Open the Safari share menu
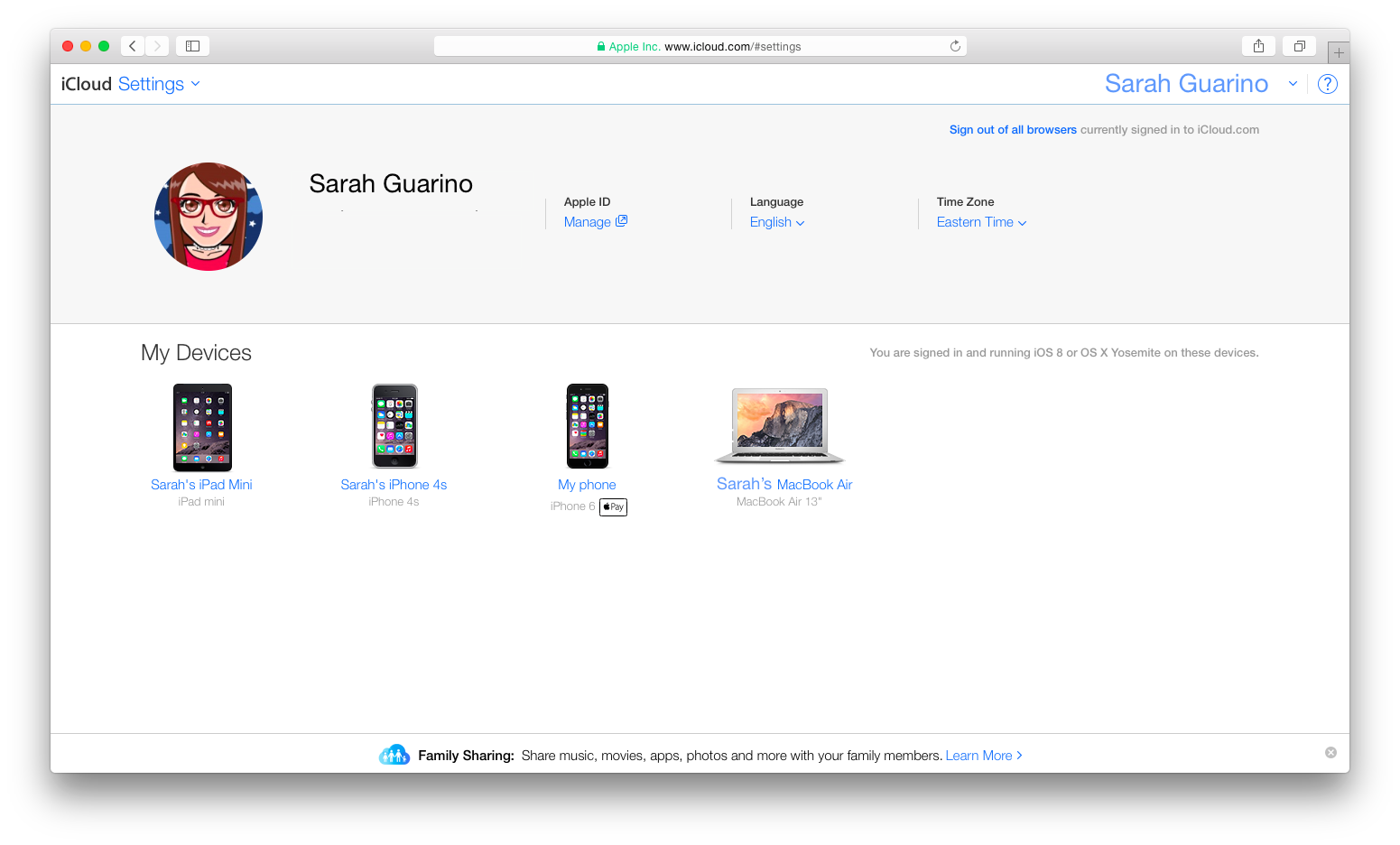This screenshot has height=845, width=1400. pyautogui.click(x=1258, y=46)
